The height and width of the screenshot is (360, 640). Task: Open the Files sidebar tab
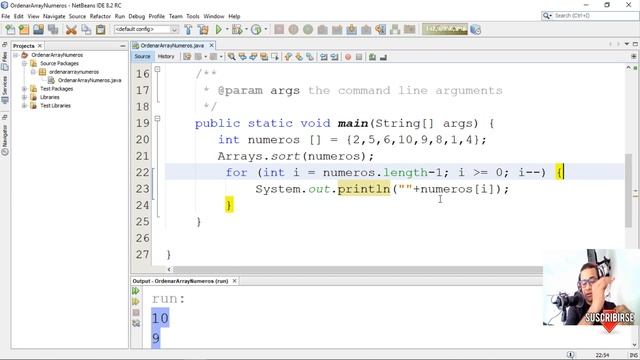pos(5,61)
